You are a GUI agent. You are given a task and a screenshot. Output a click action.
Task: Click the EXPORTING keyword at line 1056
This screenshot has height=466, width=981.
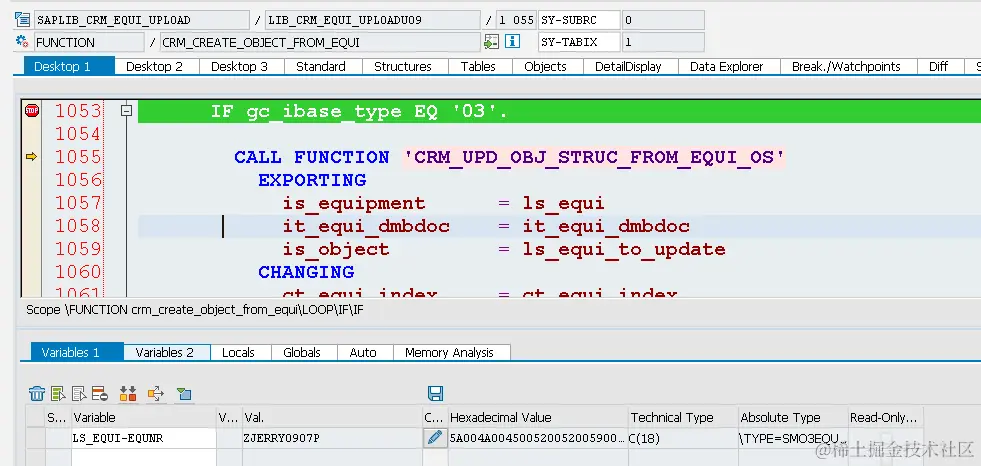312,180
